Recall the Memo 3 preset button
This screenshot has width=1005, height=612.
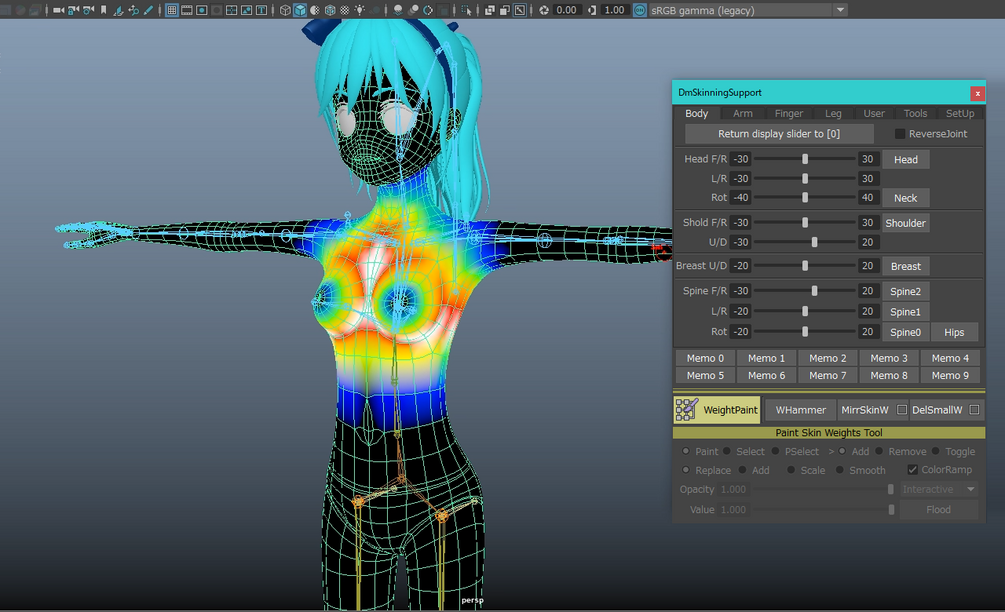point(889,358)
